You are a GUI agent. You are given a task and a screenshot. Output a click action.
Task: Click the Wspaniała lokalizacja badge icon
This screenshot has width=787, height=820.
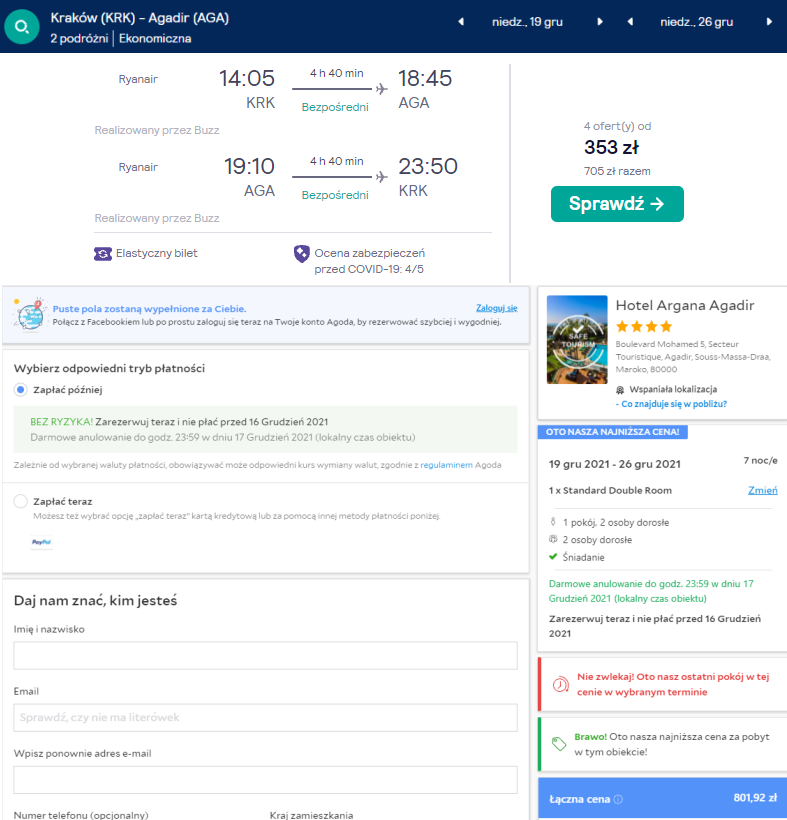620,390
